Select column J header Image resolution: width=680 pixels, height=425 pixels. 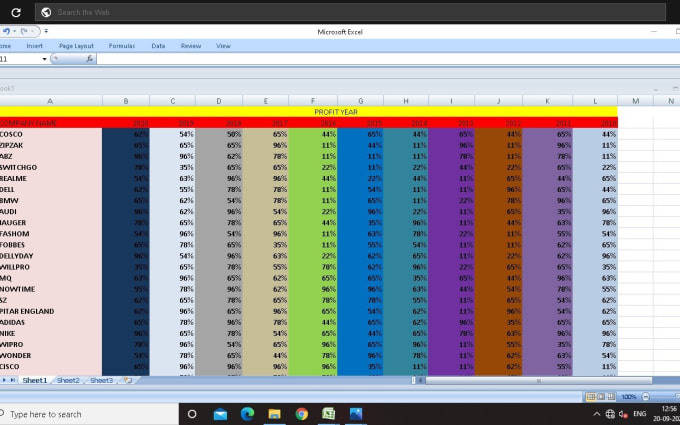point(499,101)
